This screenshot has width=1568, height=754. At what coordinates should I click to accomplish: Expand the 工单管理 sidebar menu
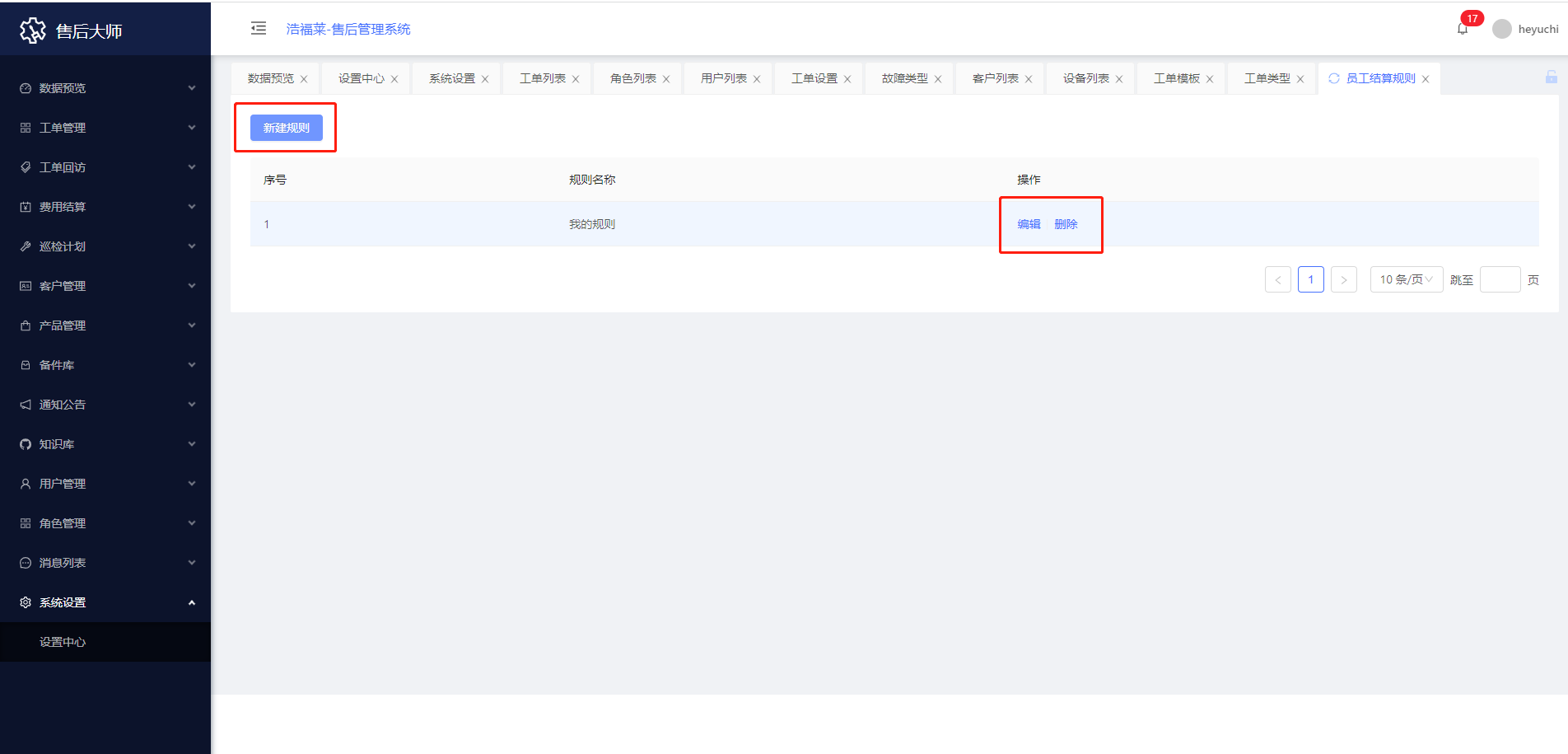(x=105, y=128)
